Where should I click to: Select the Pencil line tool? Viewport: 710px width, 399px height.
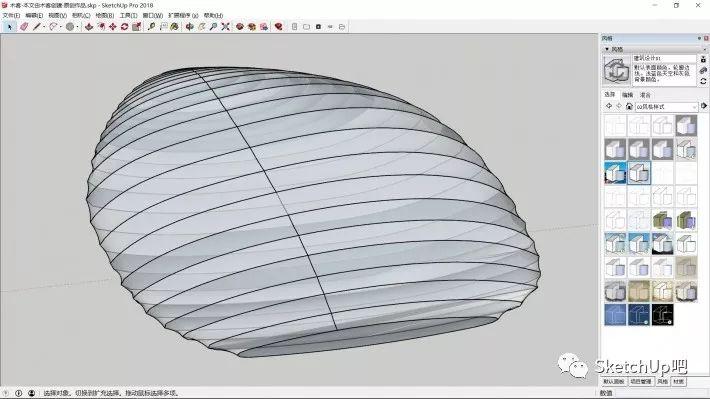point(37,27)
